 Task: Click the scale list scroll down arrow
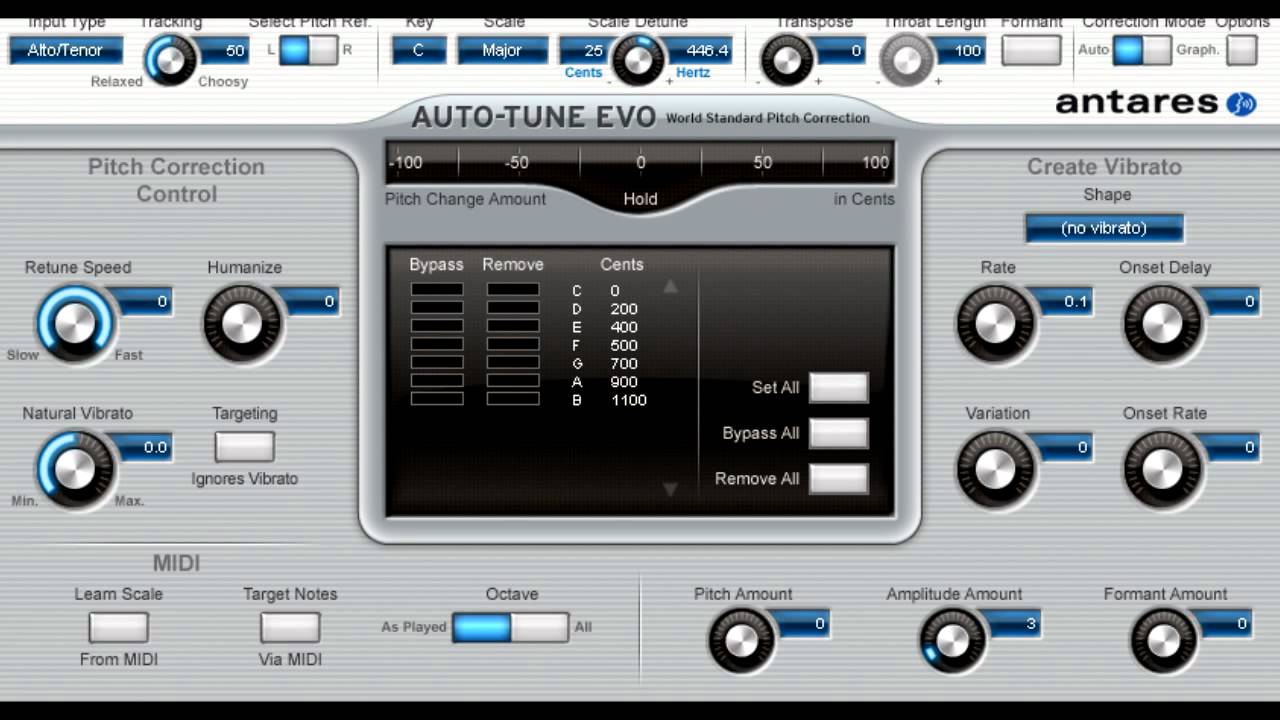click(670, 489)
